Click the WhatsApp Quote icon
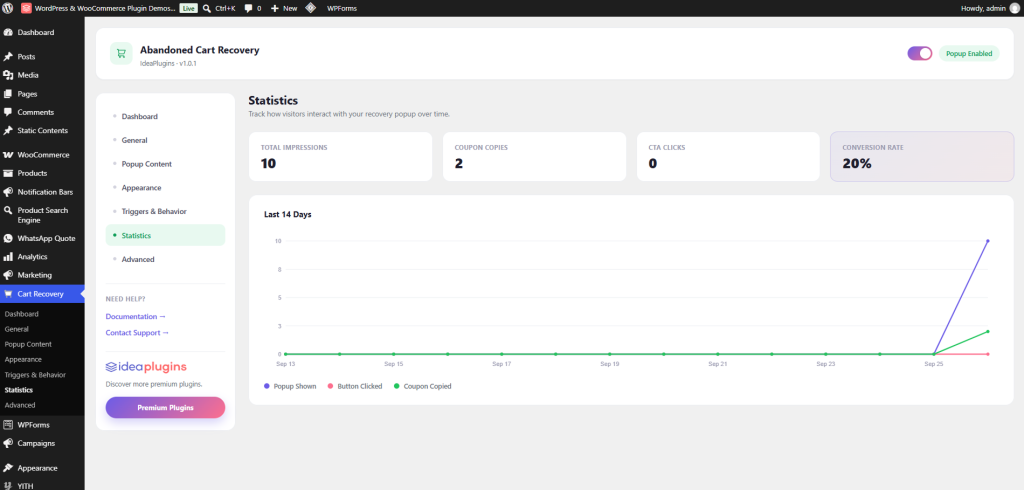This screenshot has width=1024, height=490. 8,238
